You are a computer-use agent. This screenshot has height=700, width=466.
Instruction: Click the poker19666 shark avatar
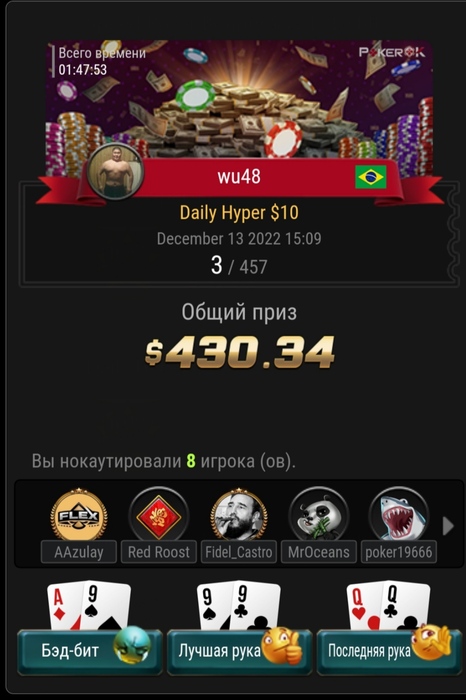399,515
